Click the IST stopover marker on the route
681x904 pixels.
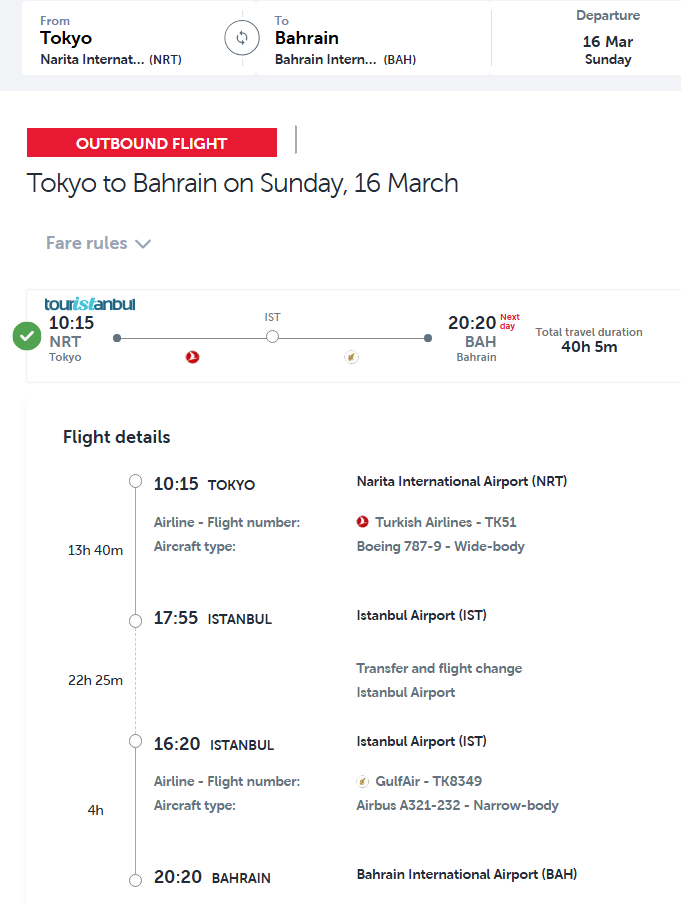click(x=272, y=338)
